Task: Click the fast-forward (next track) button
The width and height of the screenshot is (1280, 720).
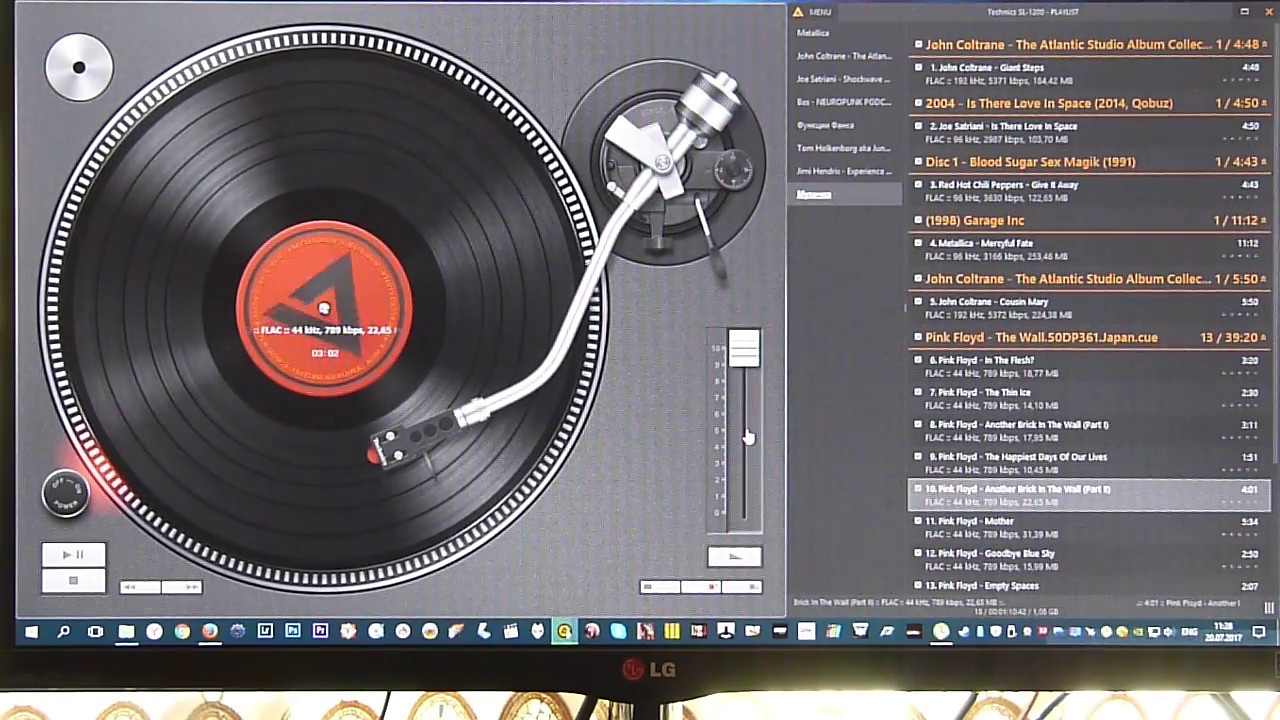Action: pyautogui.click(x=181, y=587)
